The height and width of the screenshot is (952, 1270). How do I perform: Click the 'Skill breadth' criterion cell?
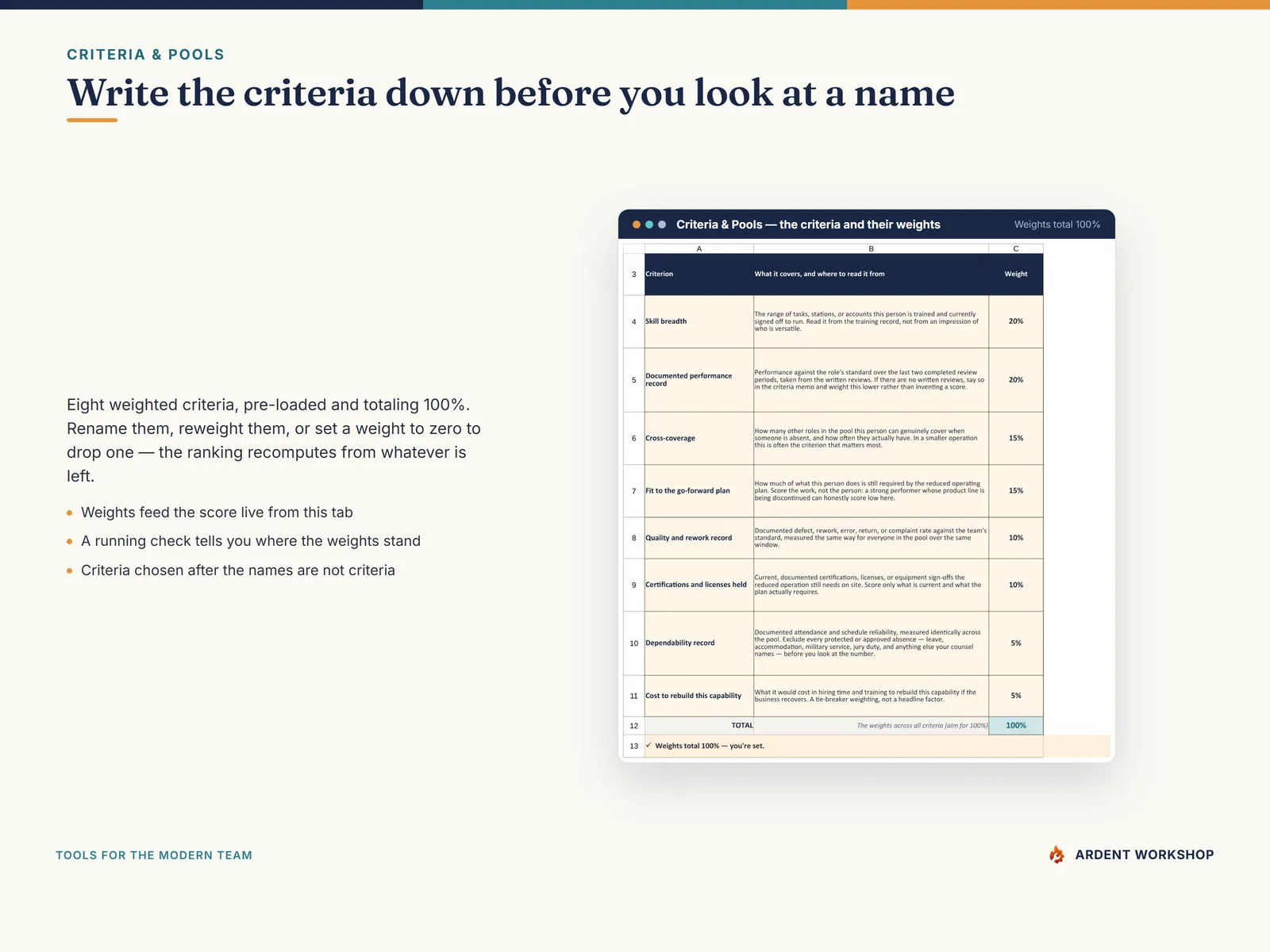tap(699, 321)
